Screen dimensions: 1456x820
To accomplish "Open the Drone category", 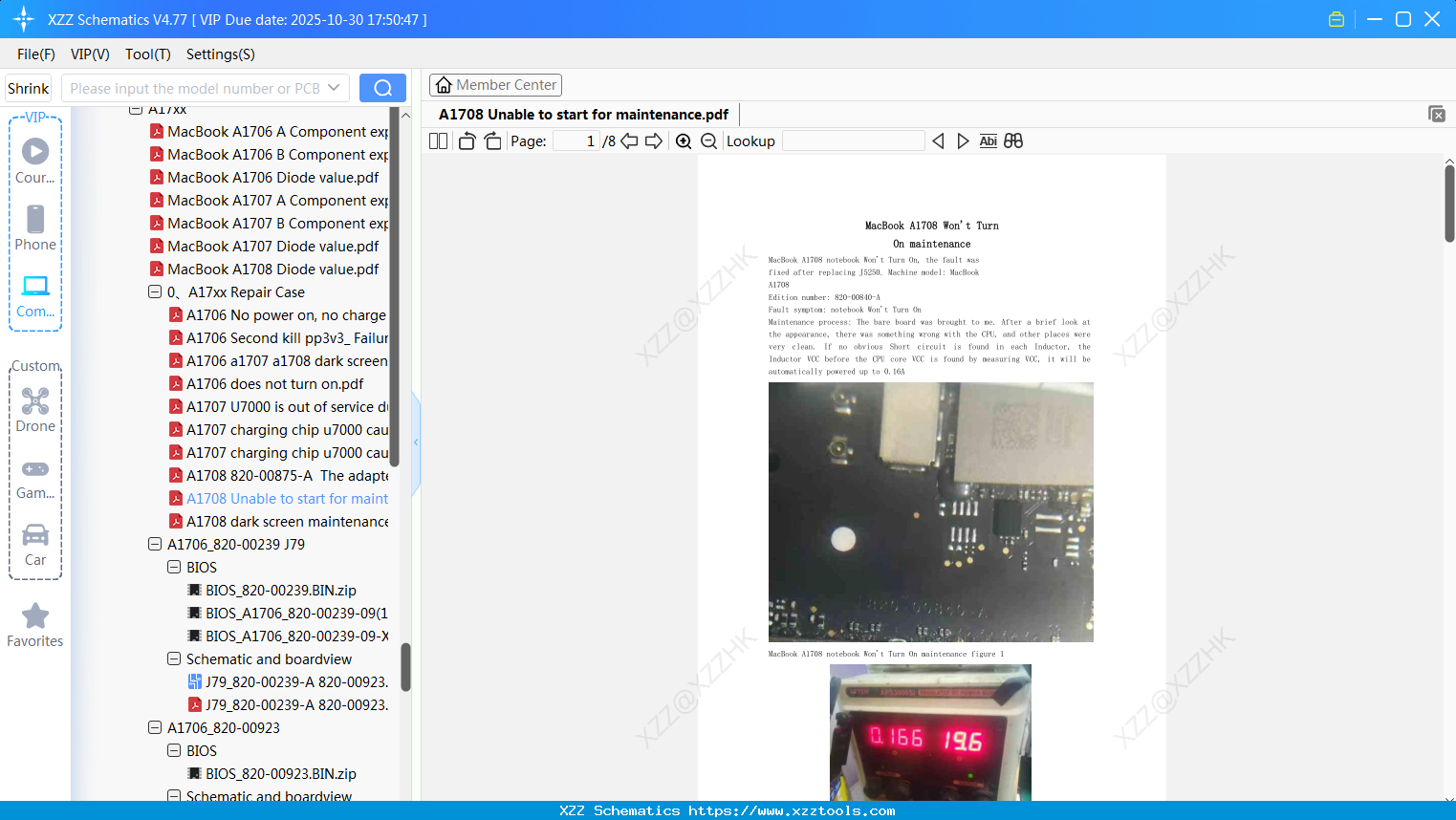I will tap(35, 409).
